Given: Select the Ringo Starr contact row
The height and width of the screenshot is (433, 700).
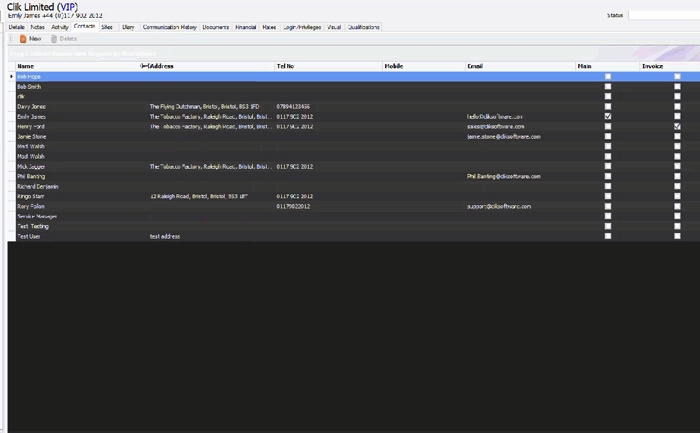Looking at the screenshot, I should coord(354,196).
